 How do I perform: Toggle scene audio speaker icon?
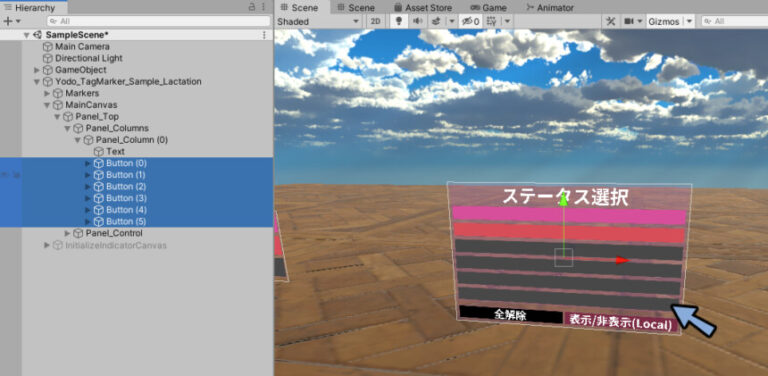coord(417,22)
